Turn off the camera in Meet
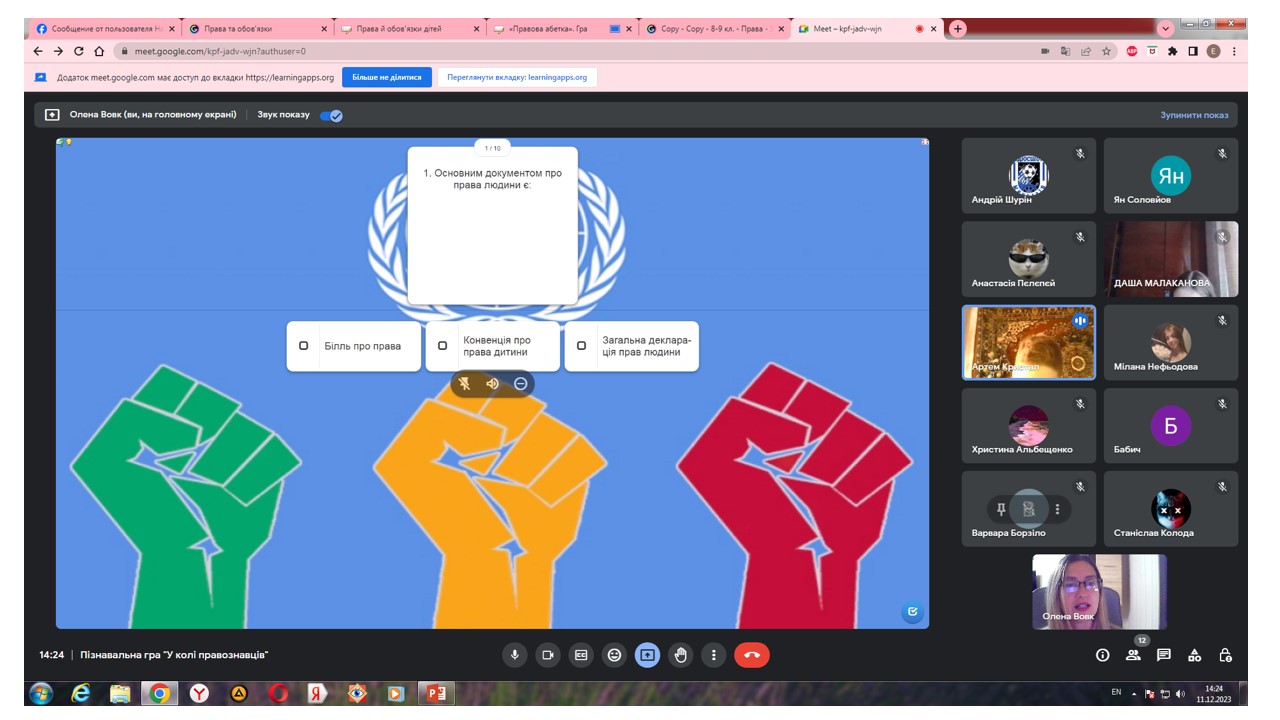 coord(547,655)
